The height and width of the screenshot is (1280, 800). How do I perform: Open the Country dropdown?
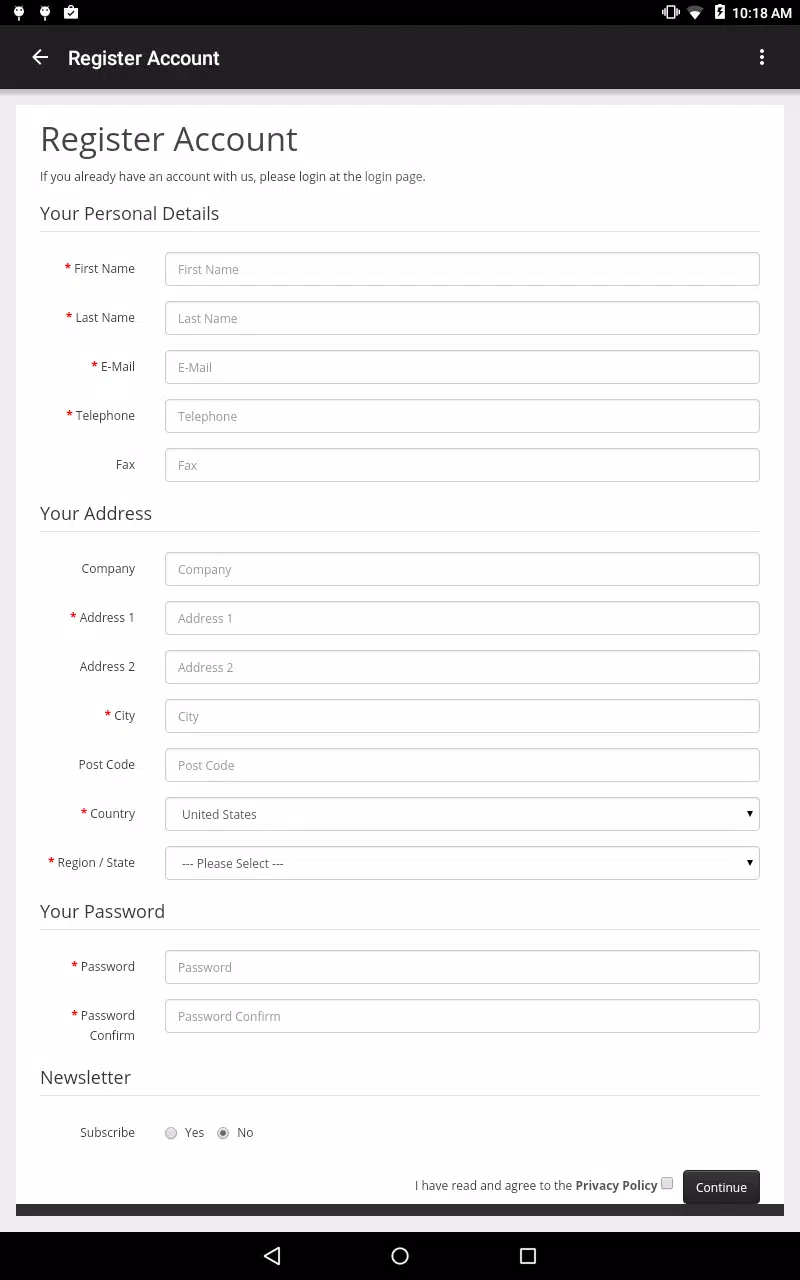[462, 814]
